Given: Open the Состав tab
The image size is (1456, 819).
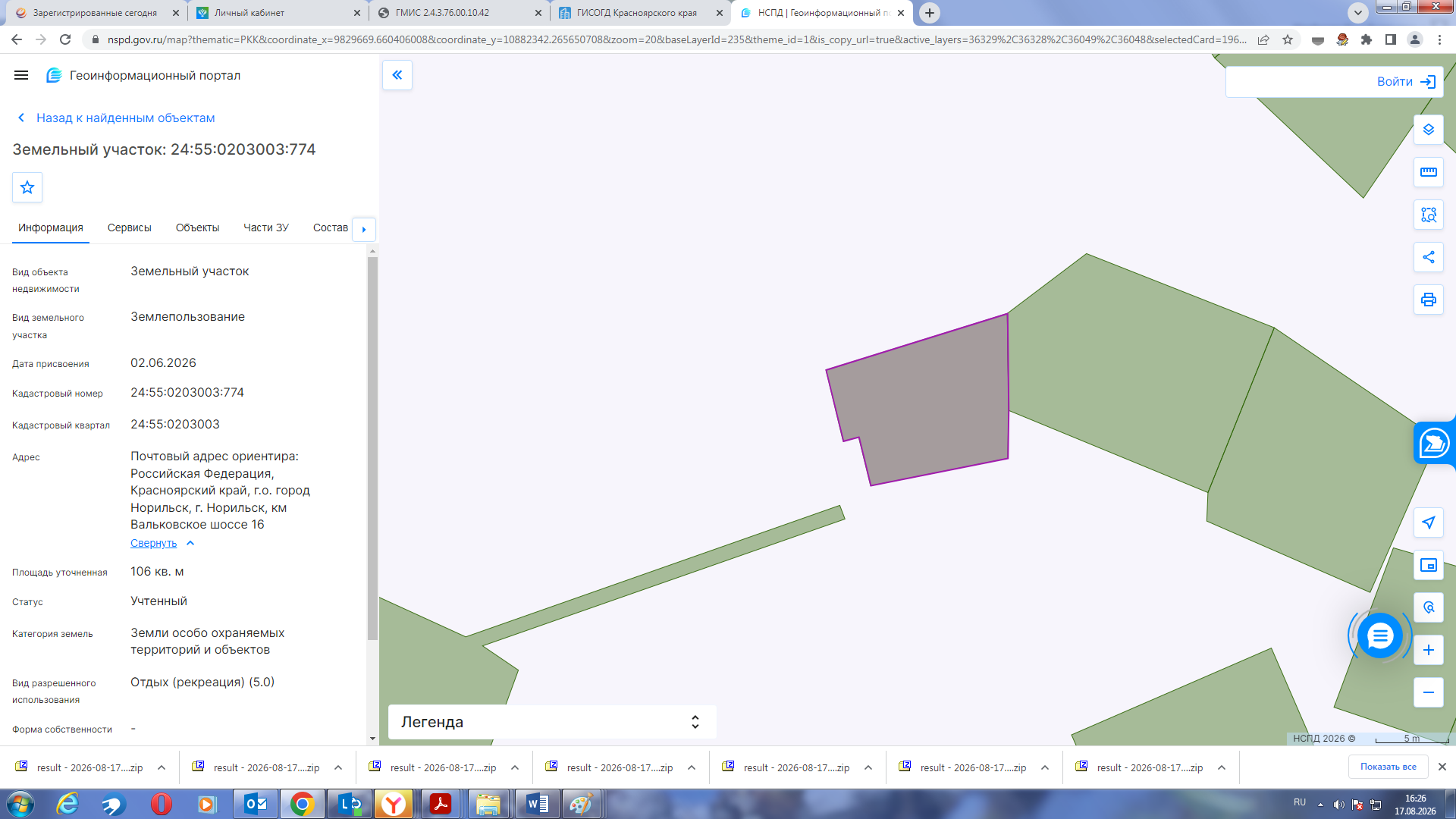Looking at the screenshot, I should (x=331, y=227).
